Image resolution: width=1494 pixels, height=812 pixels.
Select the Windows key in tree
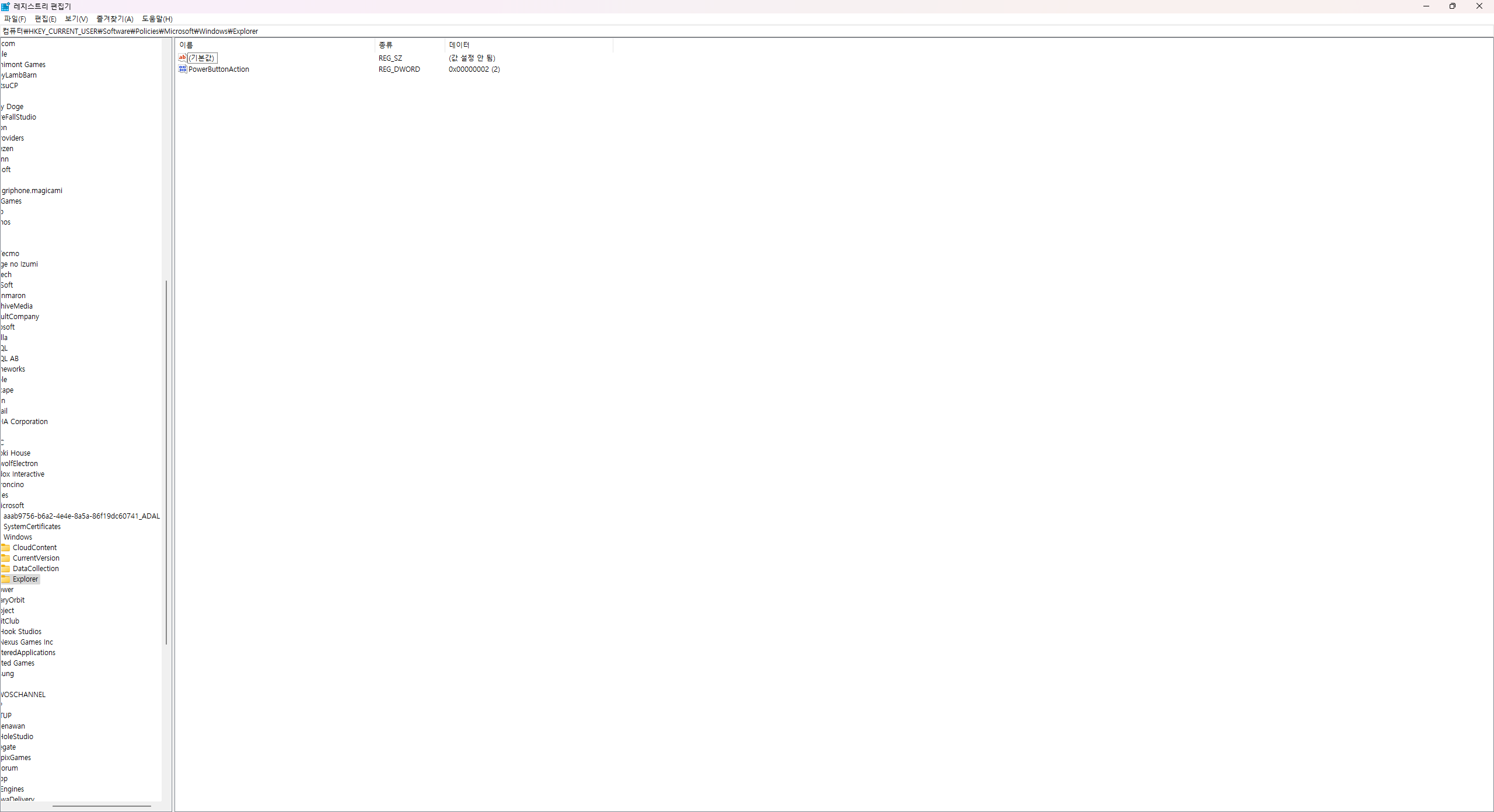pyautogui.click(x=18, y=537)
